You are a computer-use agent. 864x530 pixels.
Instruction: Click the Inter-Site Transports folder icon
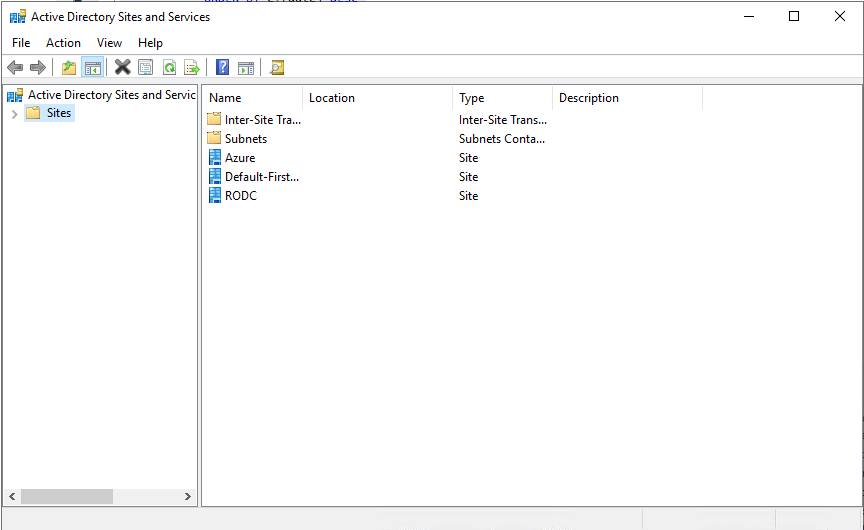point(214,118)
